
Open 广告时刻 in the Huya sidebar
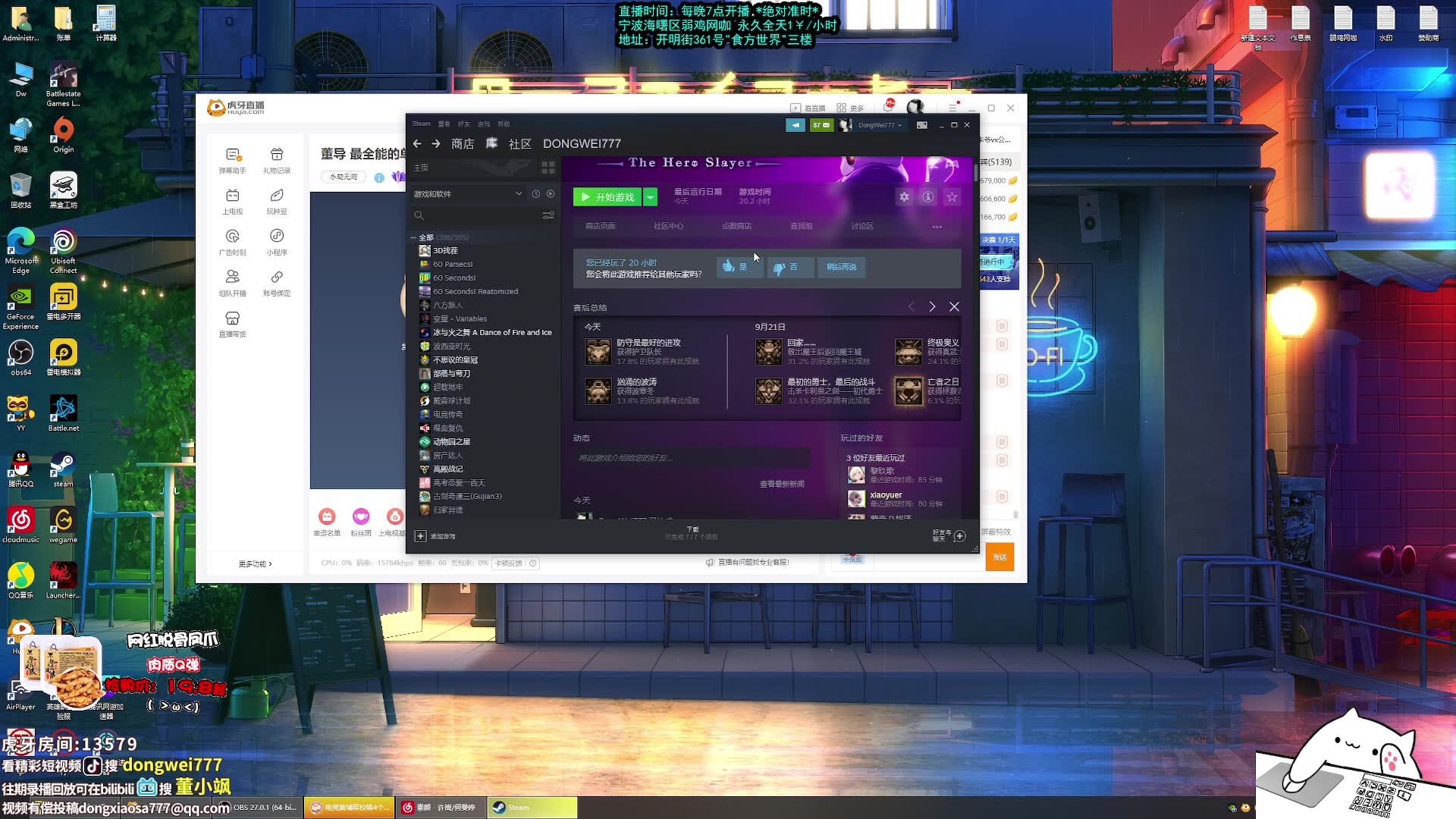coord(233,243)
